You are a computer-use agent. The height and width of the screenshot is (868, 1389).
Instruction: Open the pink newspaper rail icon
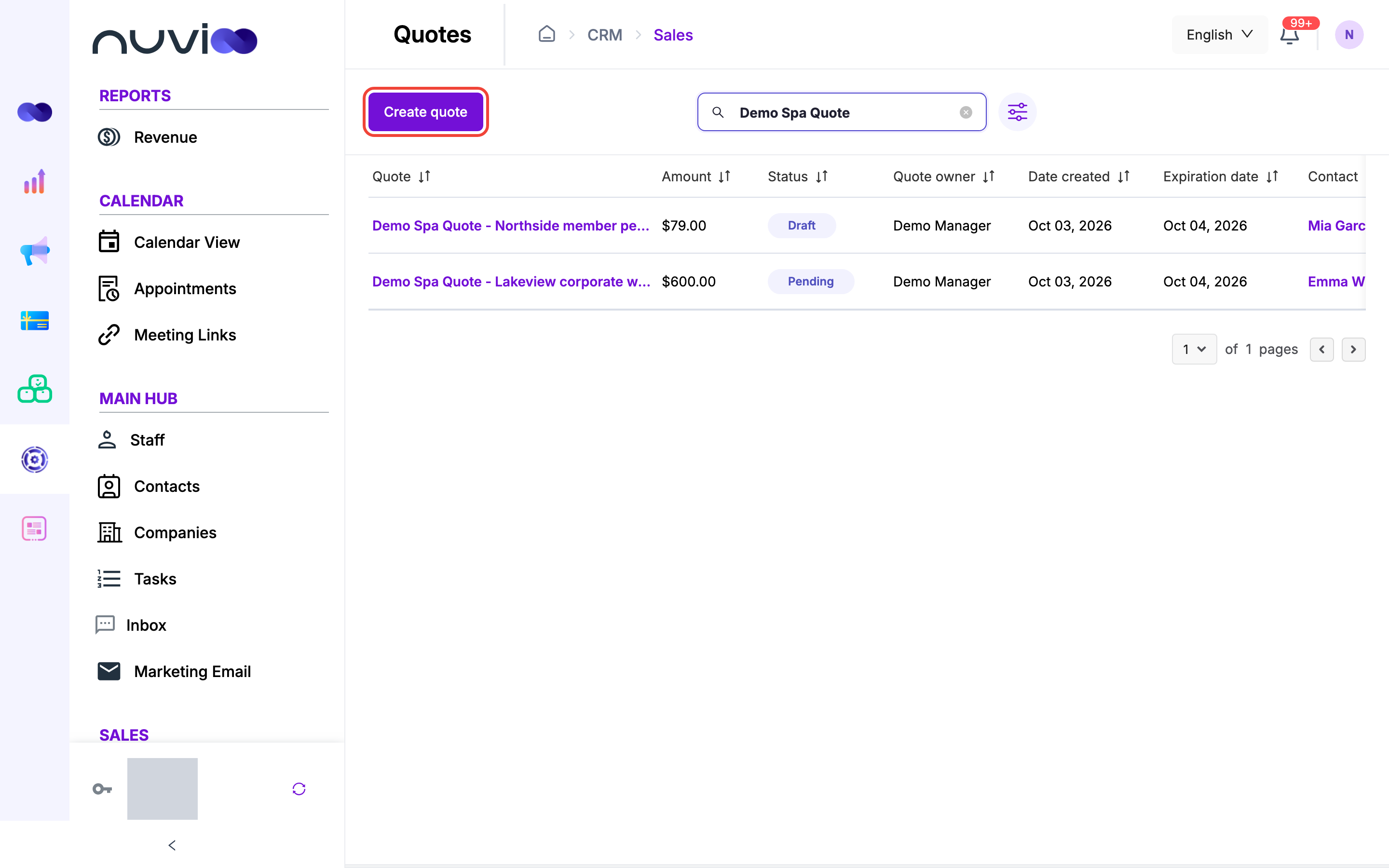tap(34, 528)
